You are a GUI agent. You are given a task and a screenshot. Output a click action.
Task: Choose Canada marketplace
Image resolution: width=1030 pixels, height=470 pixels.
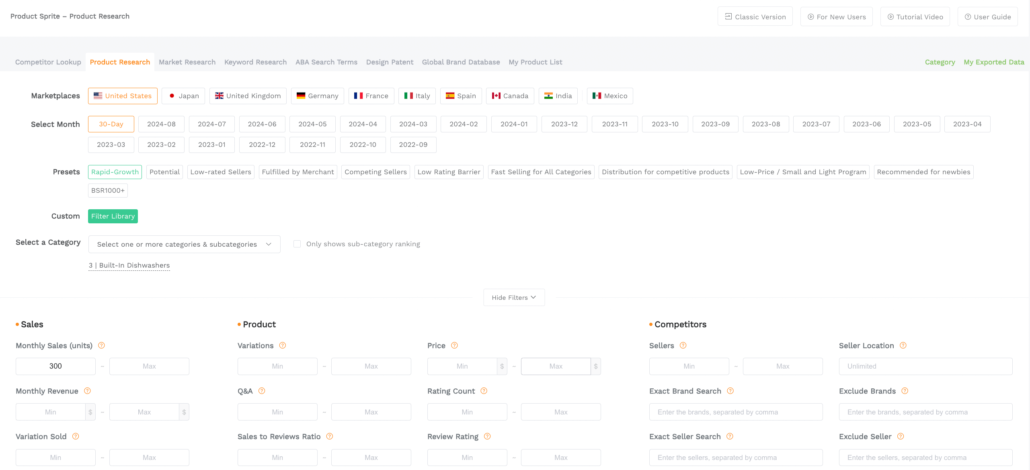(510, 96)
